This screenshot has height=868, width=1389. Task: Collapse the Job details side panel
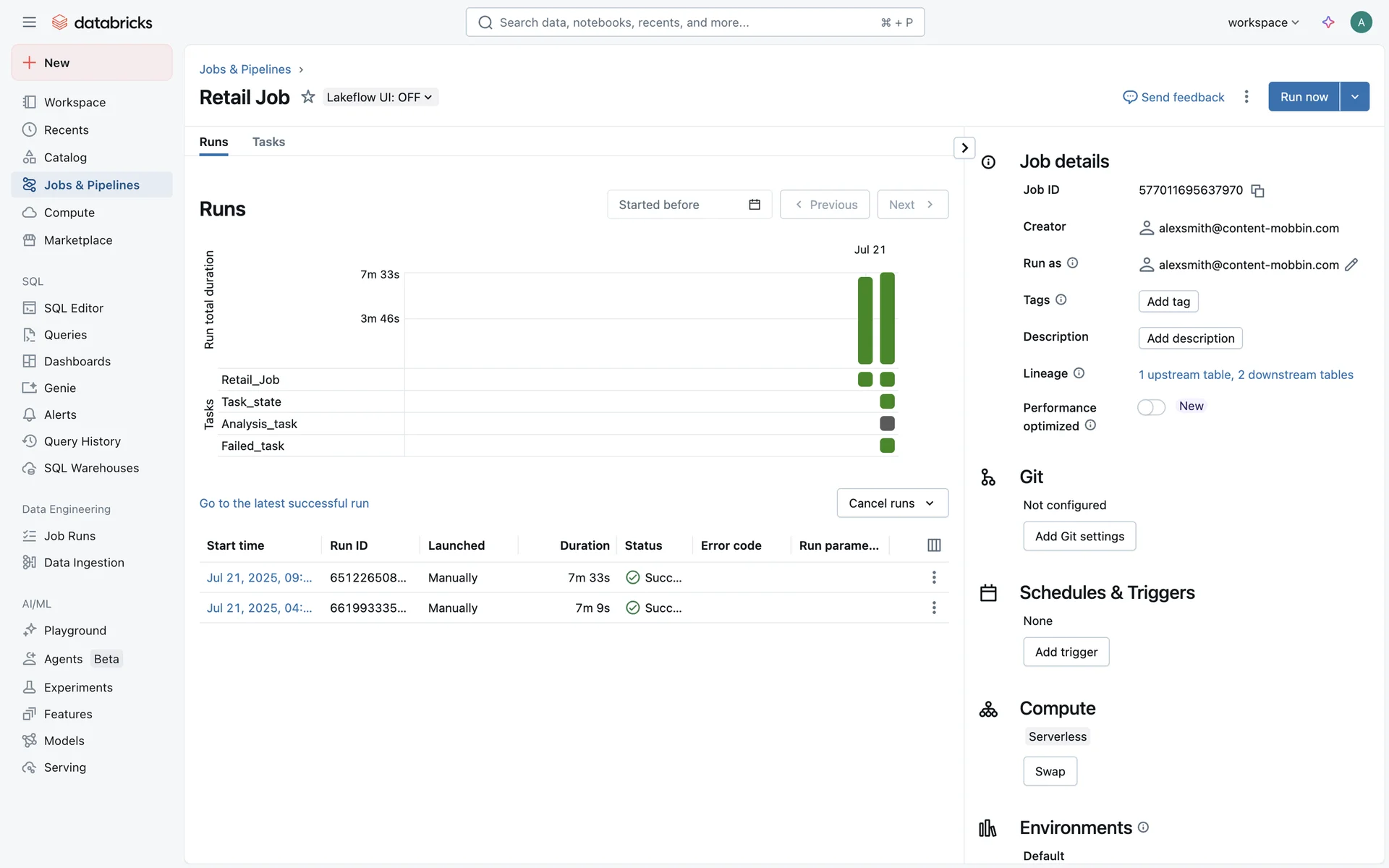964,148
